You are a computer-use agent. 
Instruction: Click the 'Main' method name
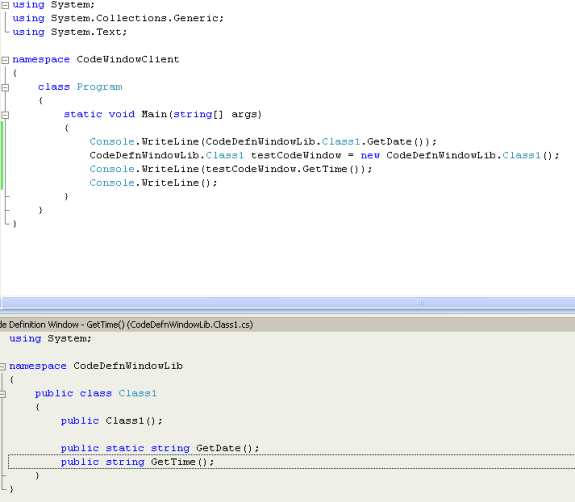tap(154, 114)
